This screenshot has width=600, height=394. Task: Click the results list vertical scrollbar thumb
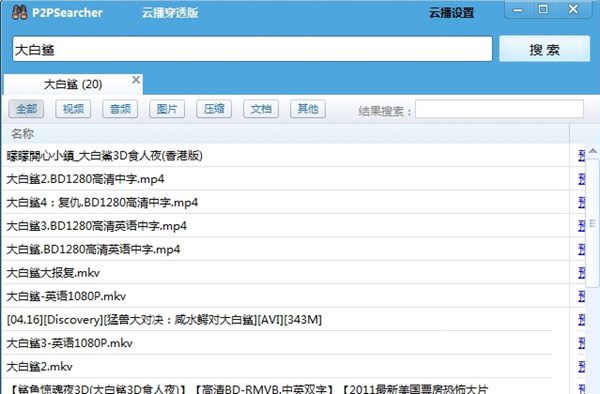(x=593, y=223)
